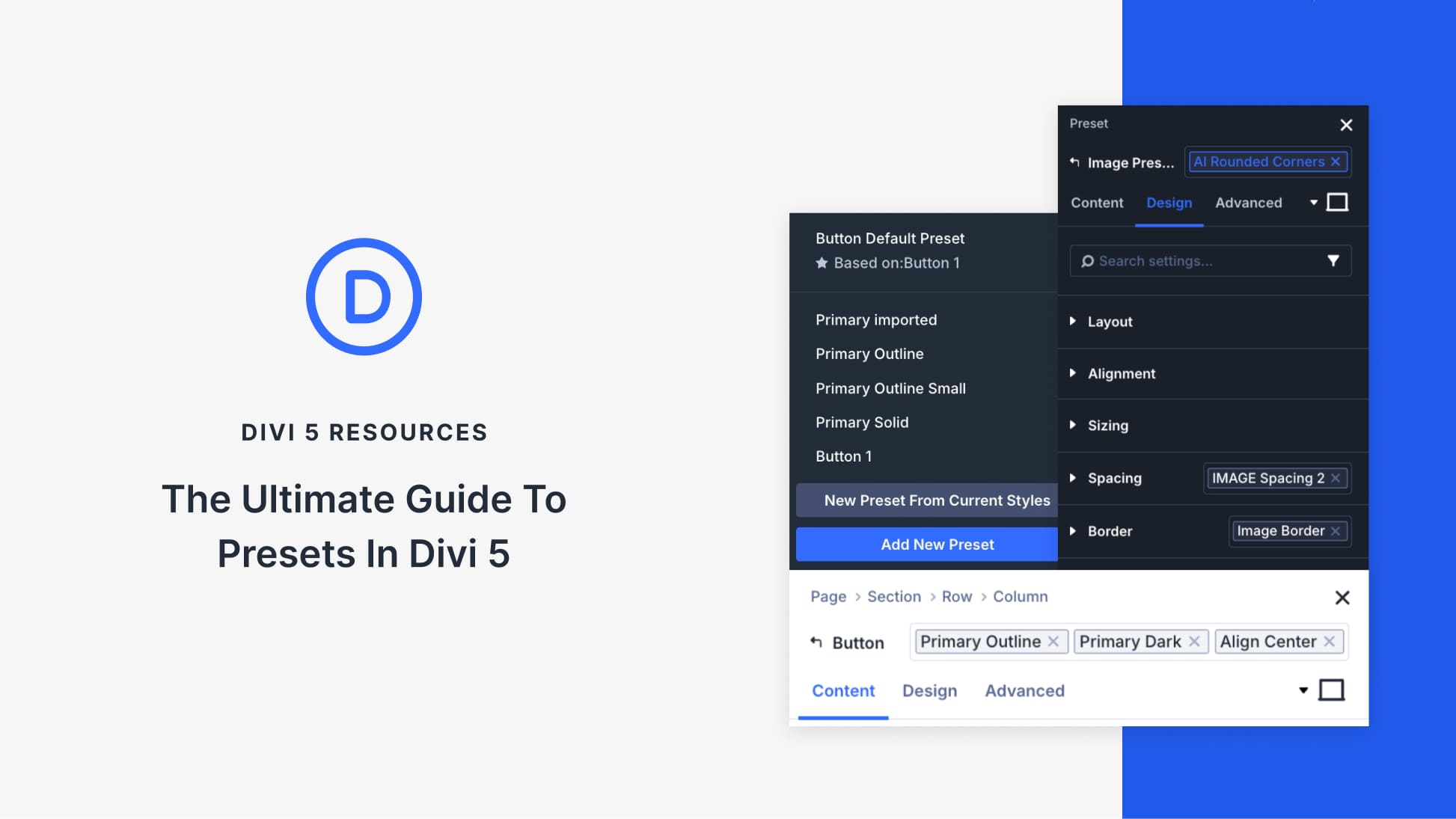Toggle the hover state square in the Preset panel
Image resolution: width=1456 pixels, height=819 pixels.
pos(1339,202)
